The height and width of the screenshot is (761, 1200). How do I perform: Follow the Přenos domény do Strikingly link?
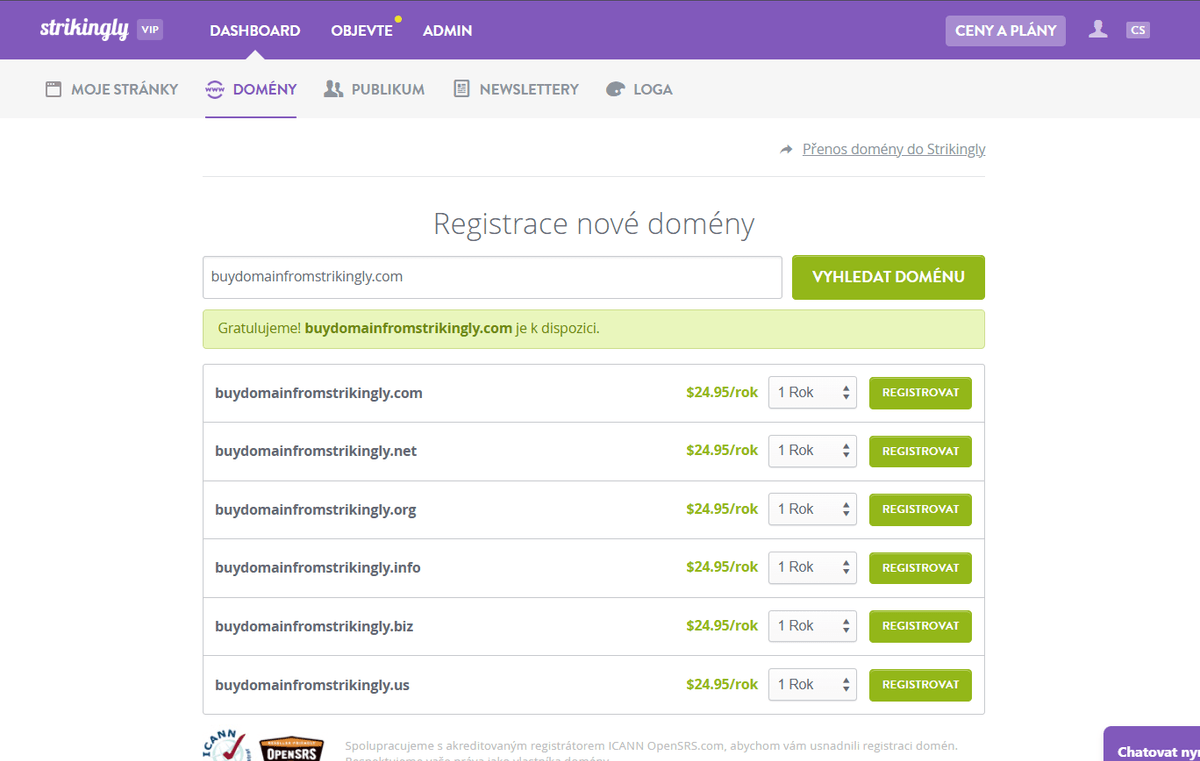(x=894, y=149)
